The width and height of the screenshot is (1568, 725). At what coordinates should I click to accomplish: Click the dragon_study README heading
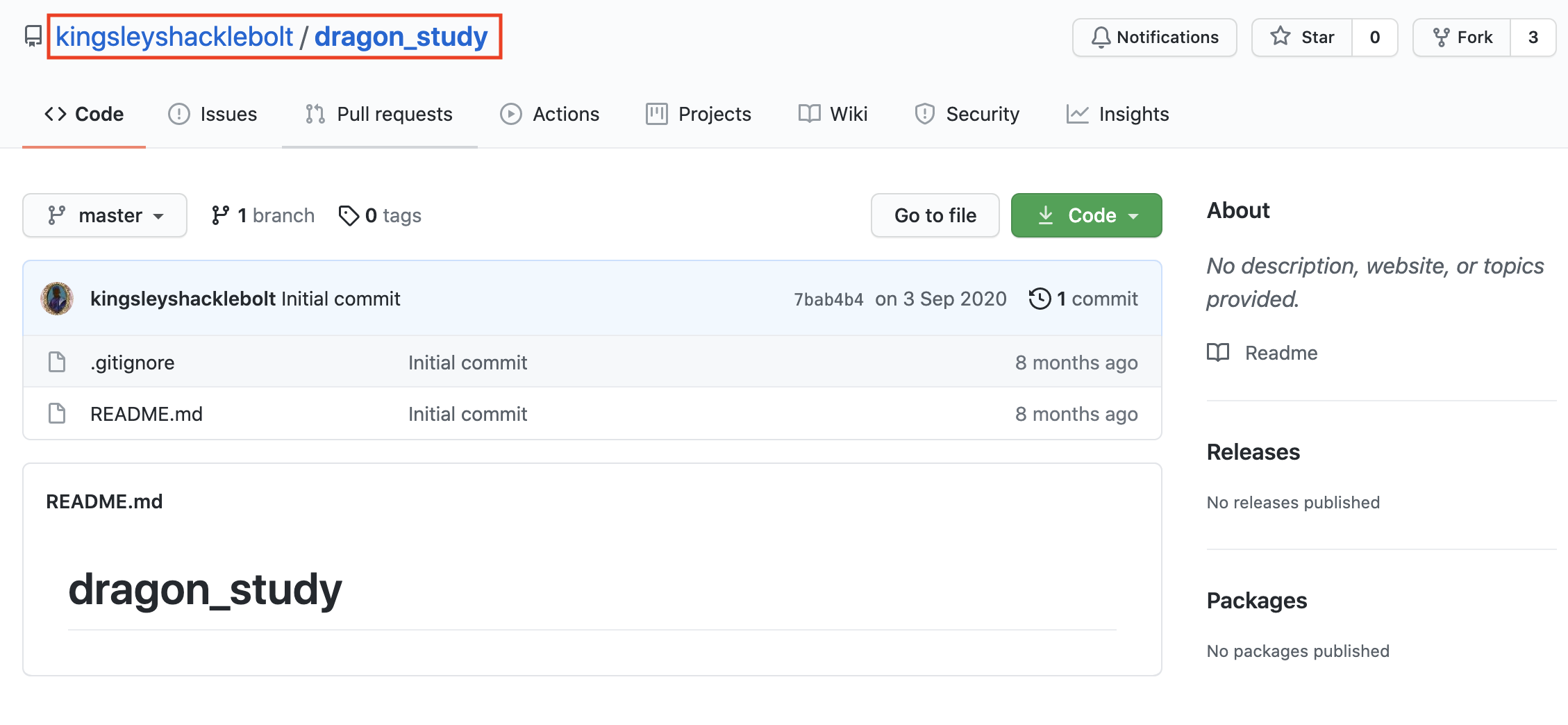206,589
